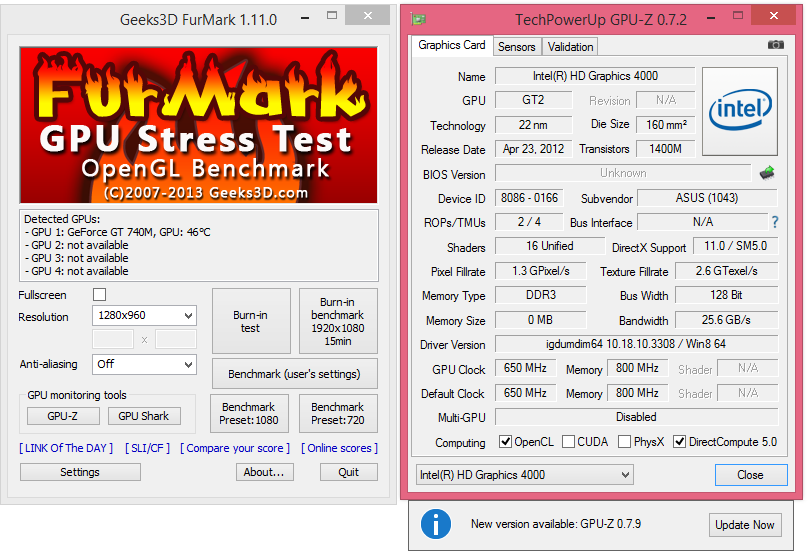Click the custom resolution width field
This screenshot has height=551, width=808.
113,340
